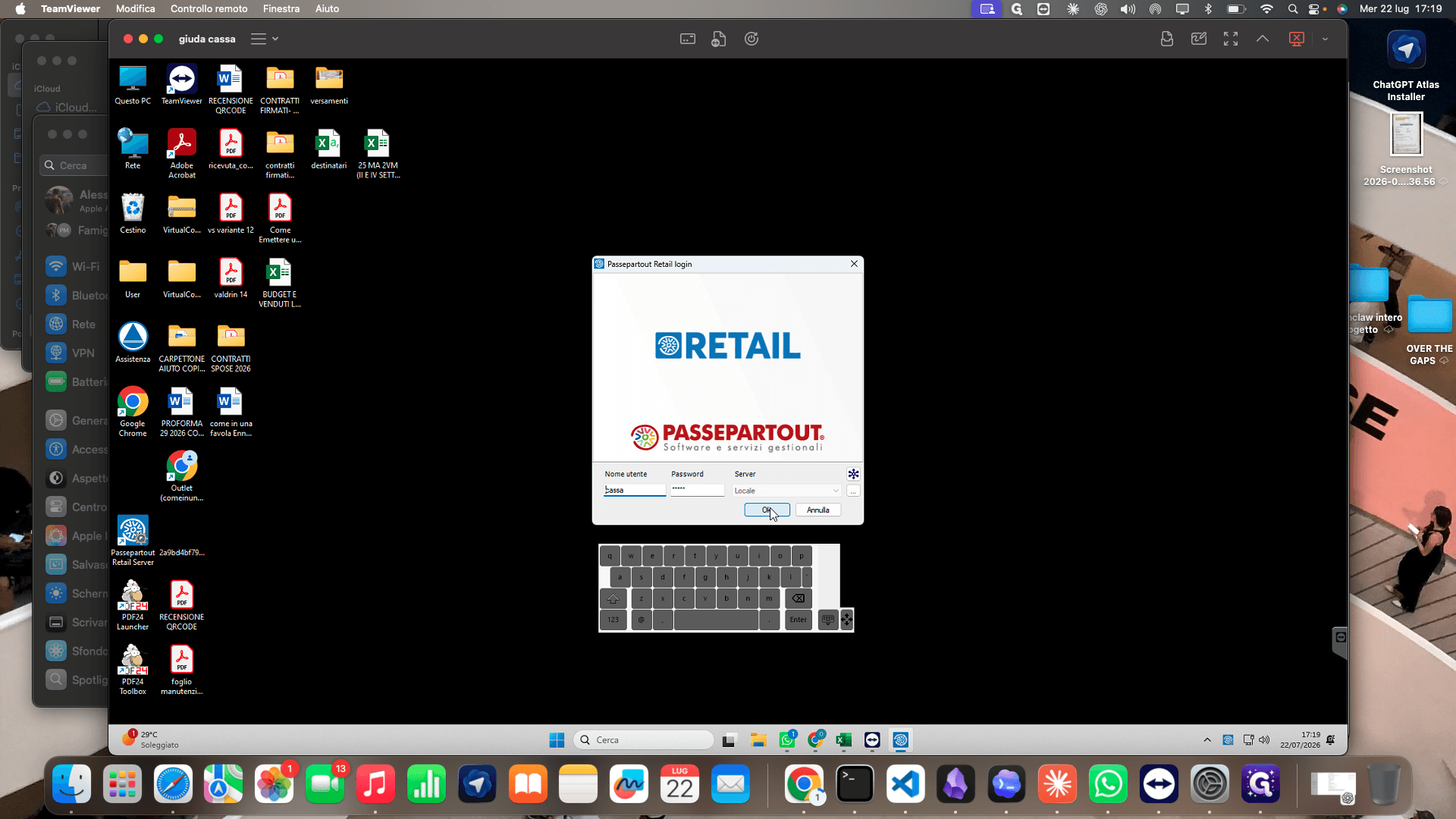Click the server browse ellipsis button
1456x819 pixels.
click(x=853, y=491)
